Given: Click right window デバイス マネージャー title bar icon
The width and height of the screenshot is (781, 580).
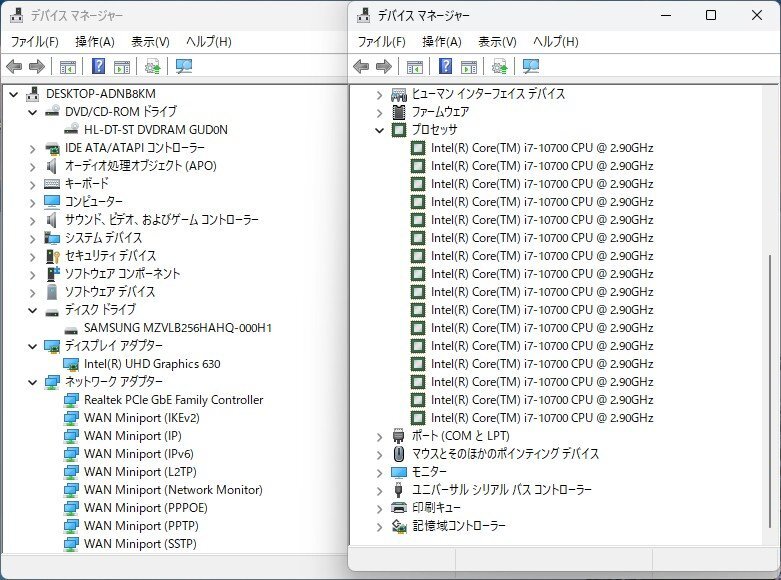Looking at the screenshot, I should tap(364, 15).
